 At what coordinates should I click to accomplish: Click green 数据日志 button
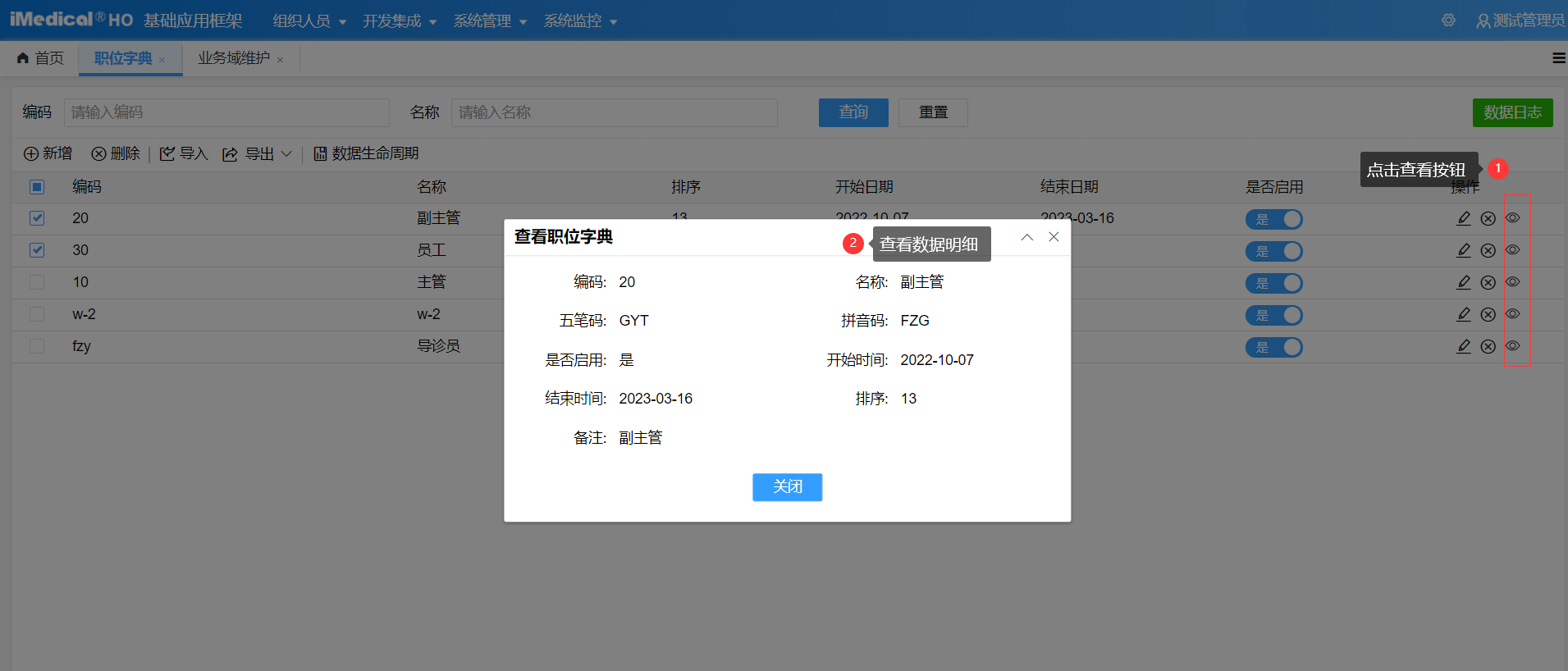[x=1512, y=112]
